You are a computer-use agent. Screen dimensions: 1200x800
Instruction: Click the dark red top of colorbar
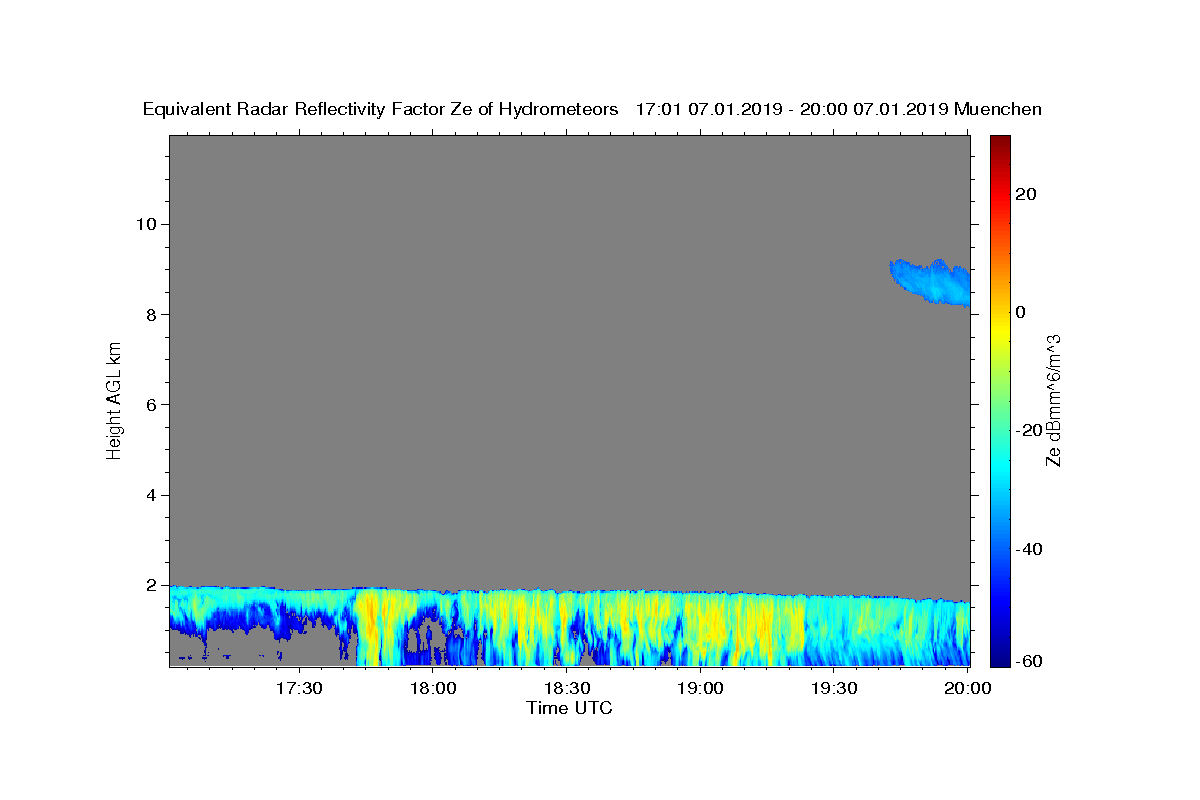(x=1000, y=145)
